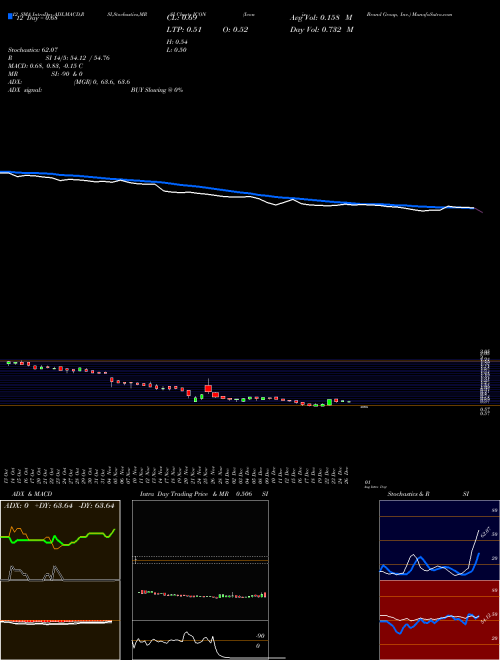Open the ManafaSutra.com watermark link
Viewport: 500px width, 660px height.
(x=433, y=14)
